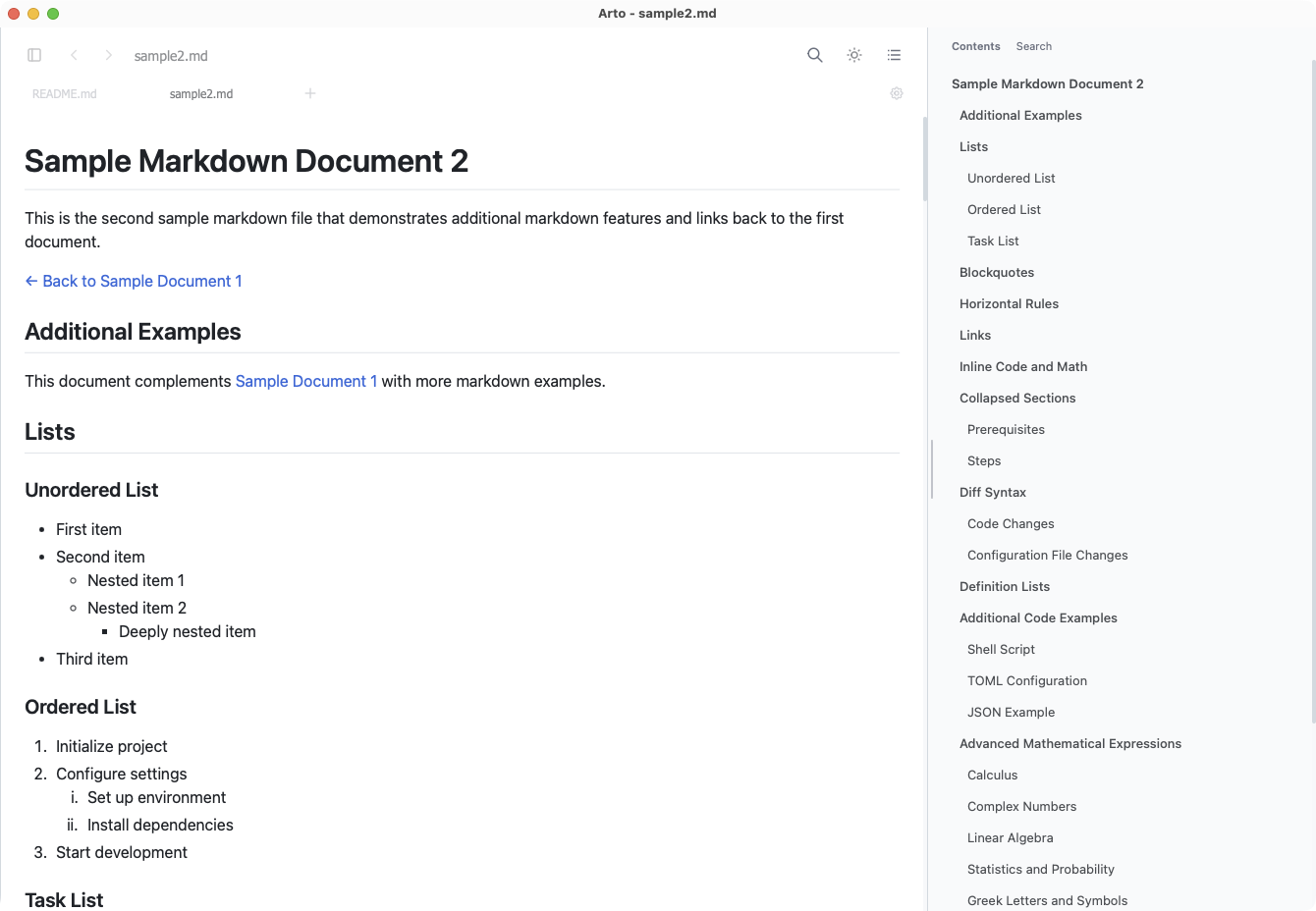
Task: Select TOML Configuration in contents list
Action: click(1026, 680)
